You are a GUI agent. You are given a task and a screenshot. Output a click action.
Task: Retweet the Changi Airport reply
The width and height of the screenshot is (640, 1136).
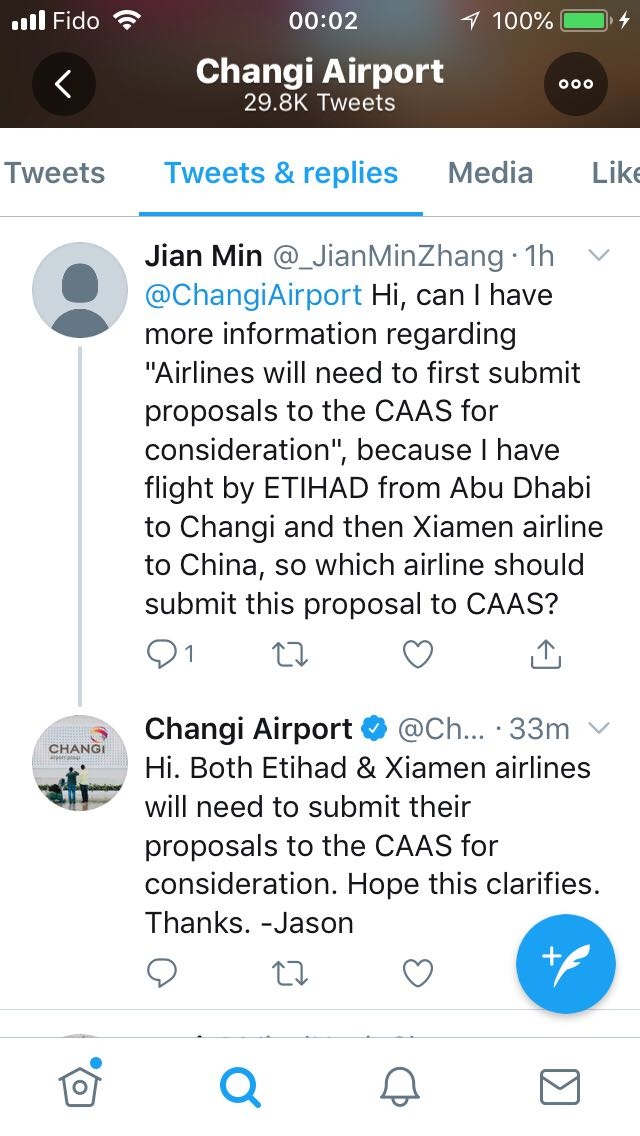click(290, 972)
